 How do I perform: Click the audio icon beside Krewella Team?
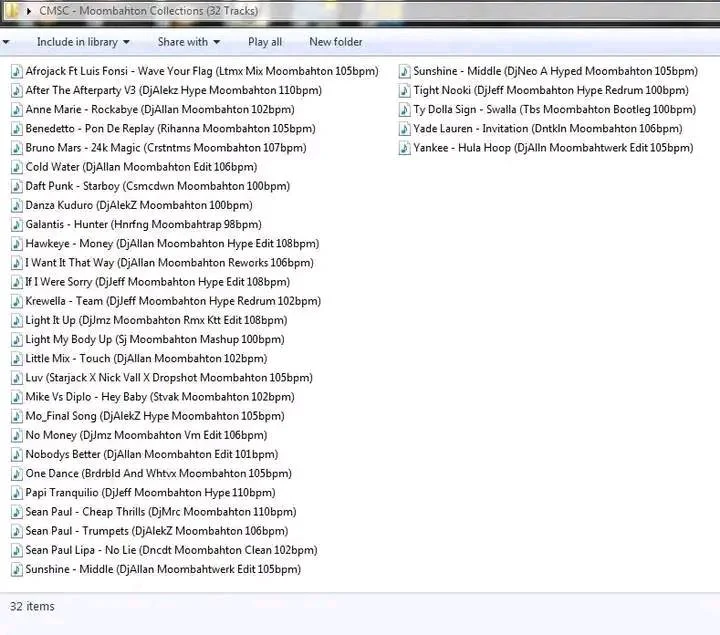click(17, 302)
